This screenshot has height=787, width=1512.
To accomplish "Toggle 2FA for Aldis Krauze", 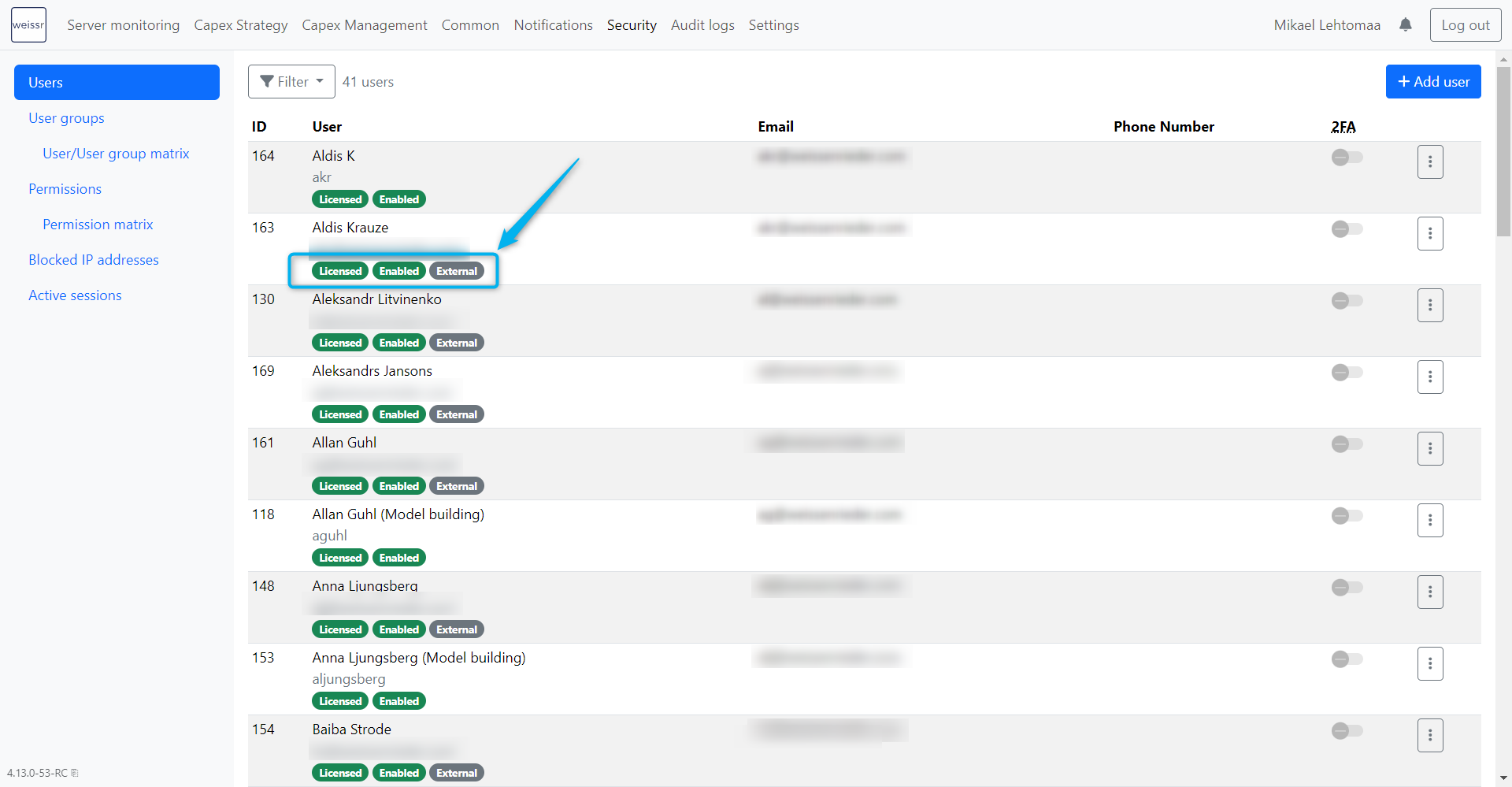I will (x=1347, y=229).
